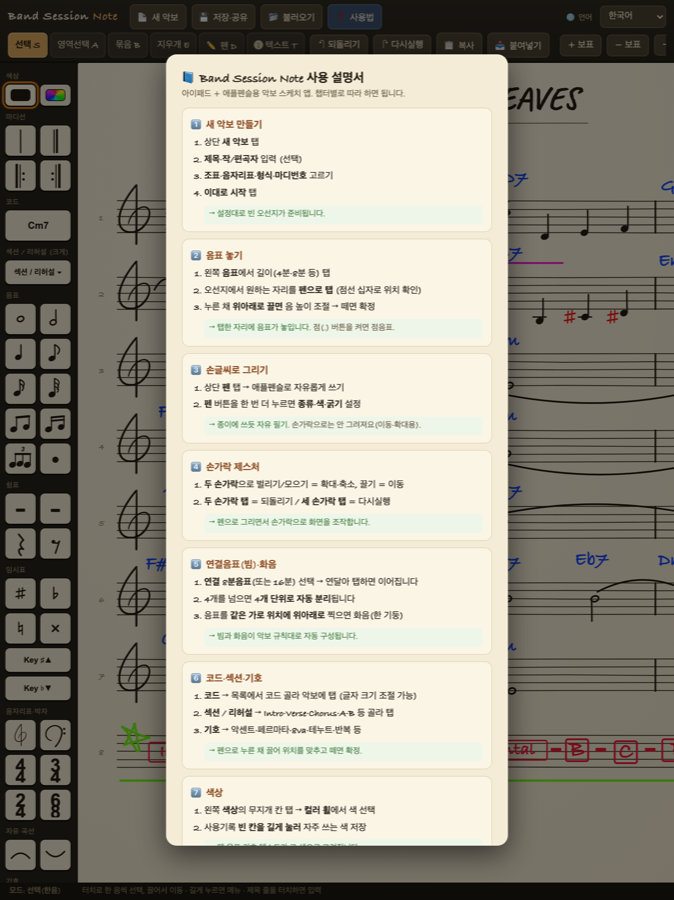
Task: Activate the 펜 pen tool
Action: tap(222, 45)
